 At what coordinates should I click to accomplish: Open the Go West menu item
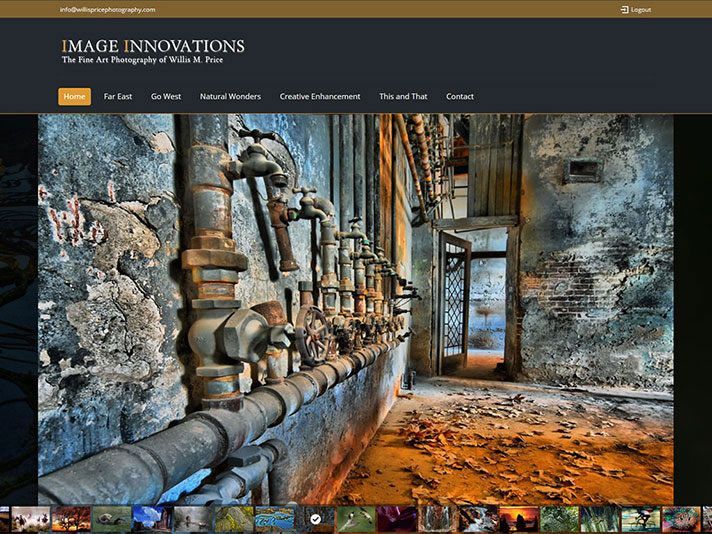coord(166,97)
